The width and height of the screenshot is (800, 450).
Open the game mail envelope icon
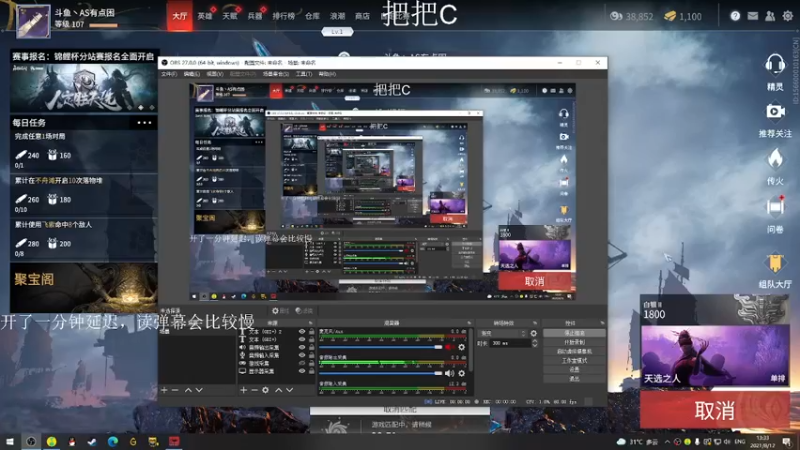753,16
